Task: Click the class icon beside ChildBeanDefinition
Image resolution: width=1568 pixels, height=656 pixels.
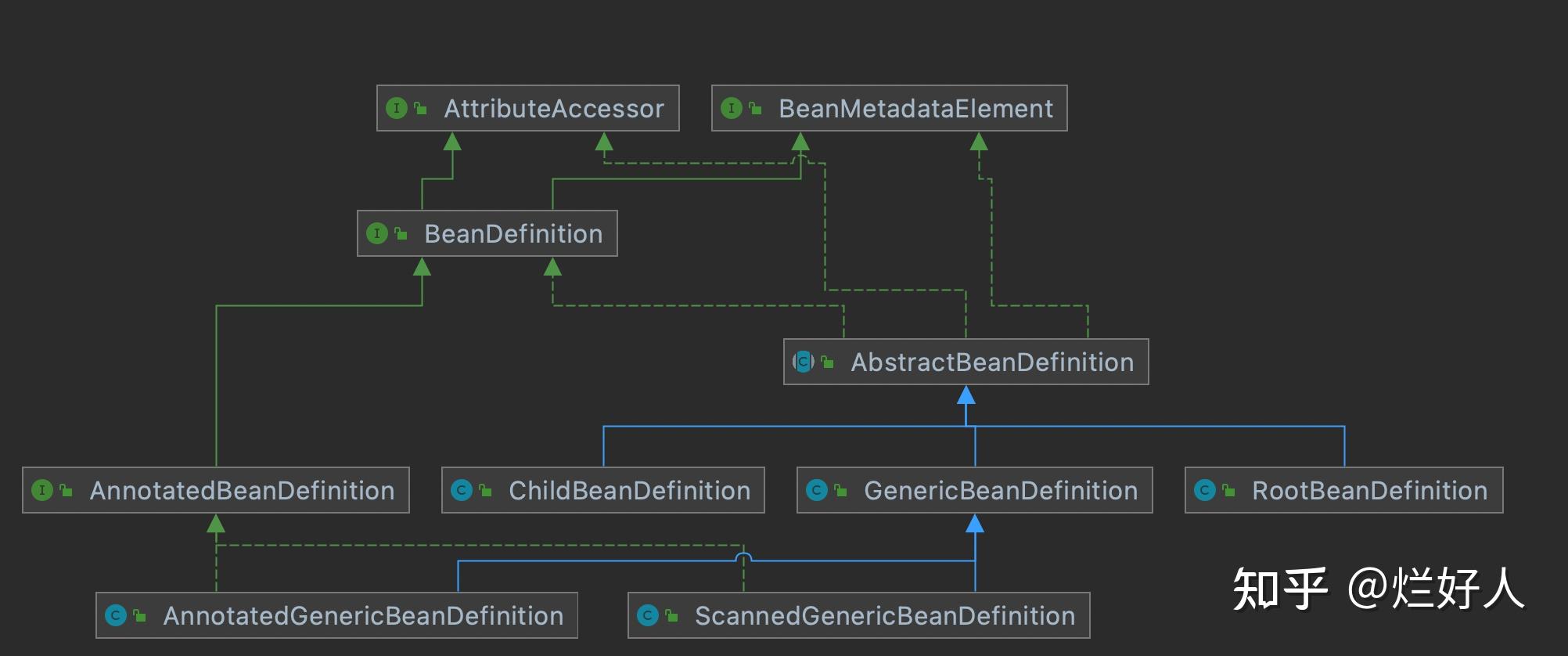Action: tap(462, 490)
